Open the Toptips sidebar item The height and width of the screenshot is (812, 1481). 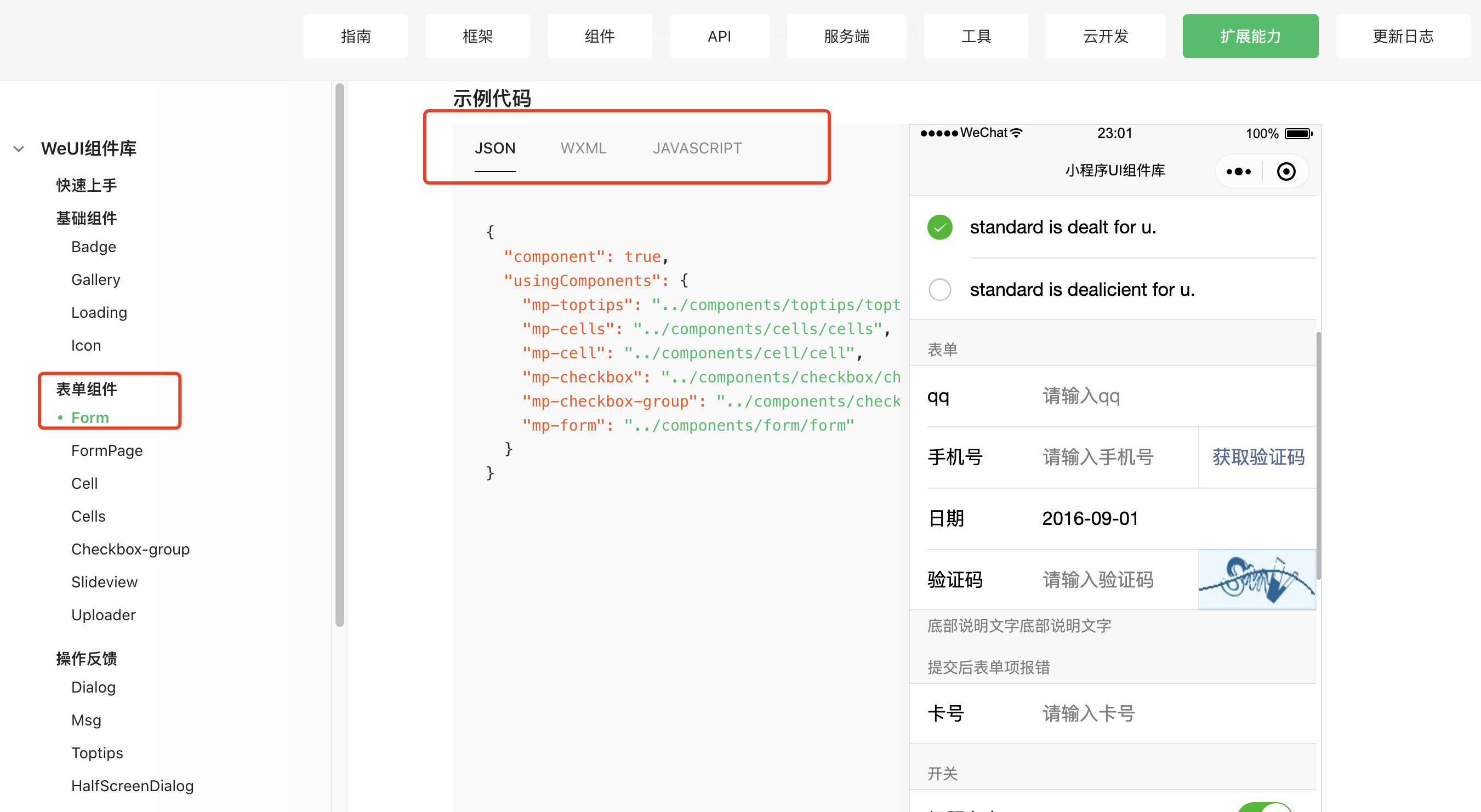coord(96,752)
